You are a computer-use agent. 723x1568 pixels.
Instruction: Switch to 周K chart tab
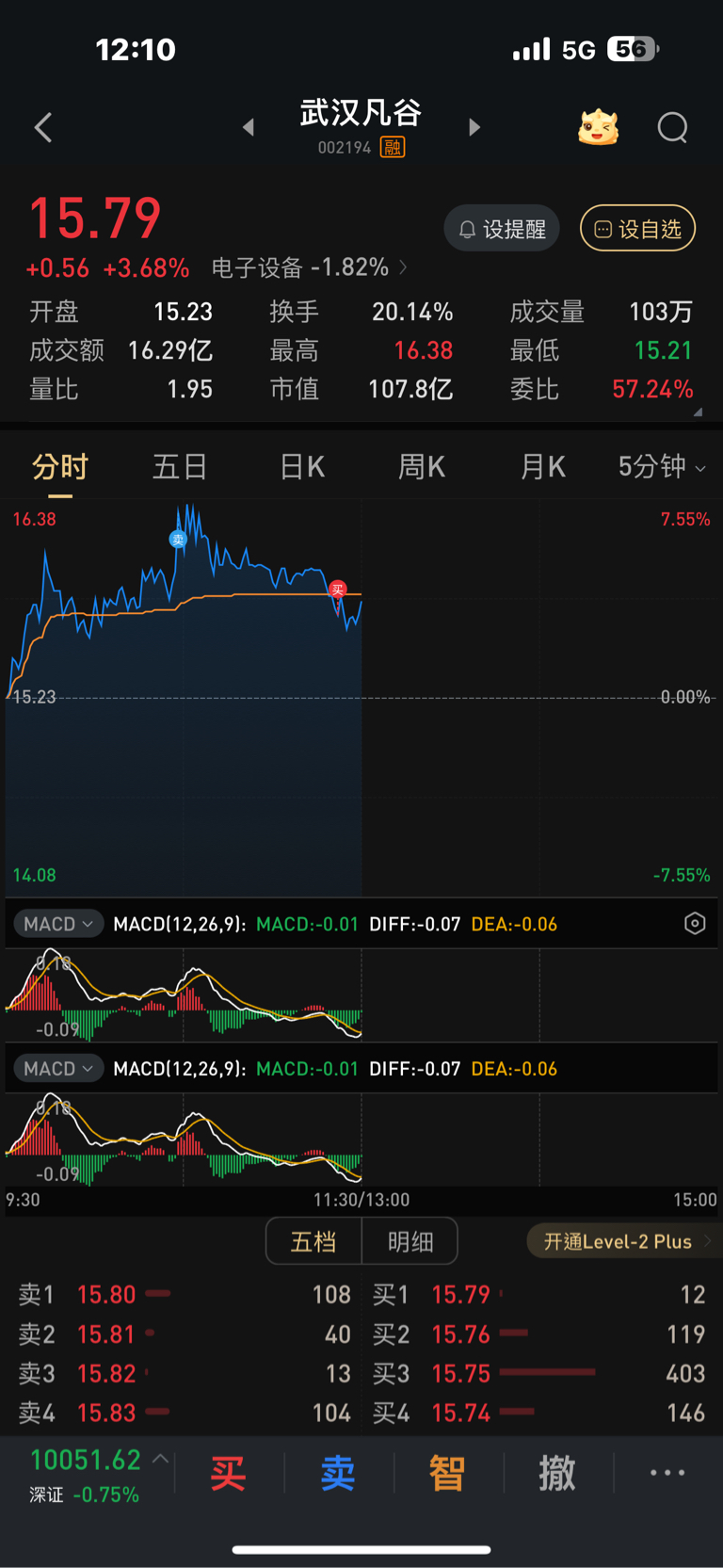422,467
